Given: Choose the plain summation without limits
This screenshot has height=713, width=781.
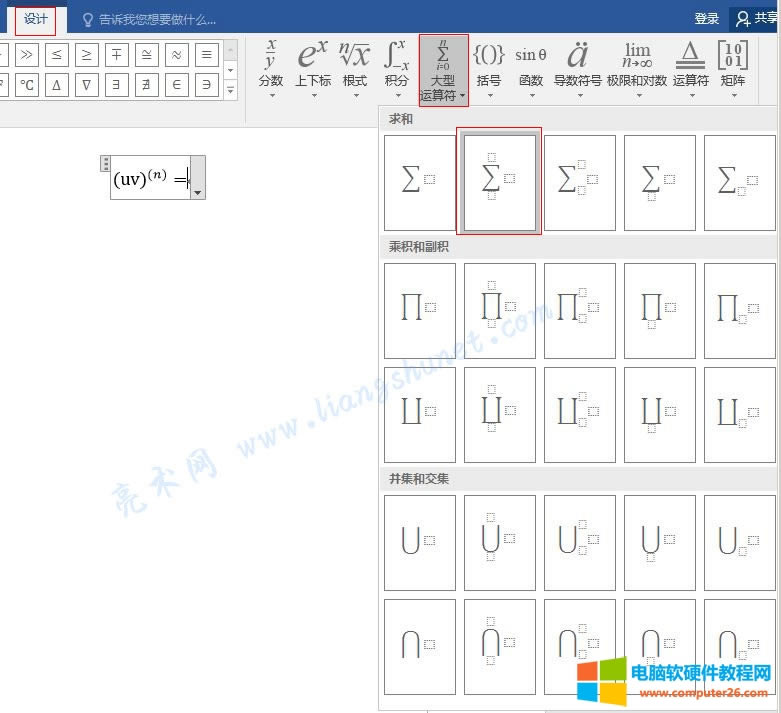Looking at the screenshot, I should click(x=419, y=183).
